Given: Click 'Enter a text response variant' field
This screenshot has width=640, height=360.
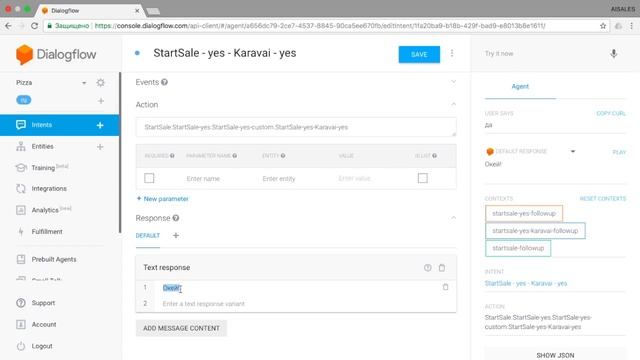Looking at the screenshot, I should click(204, 304).
